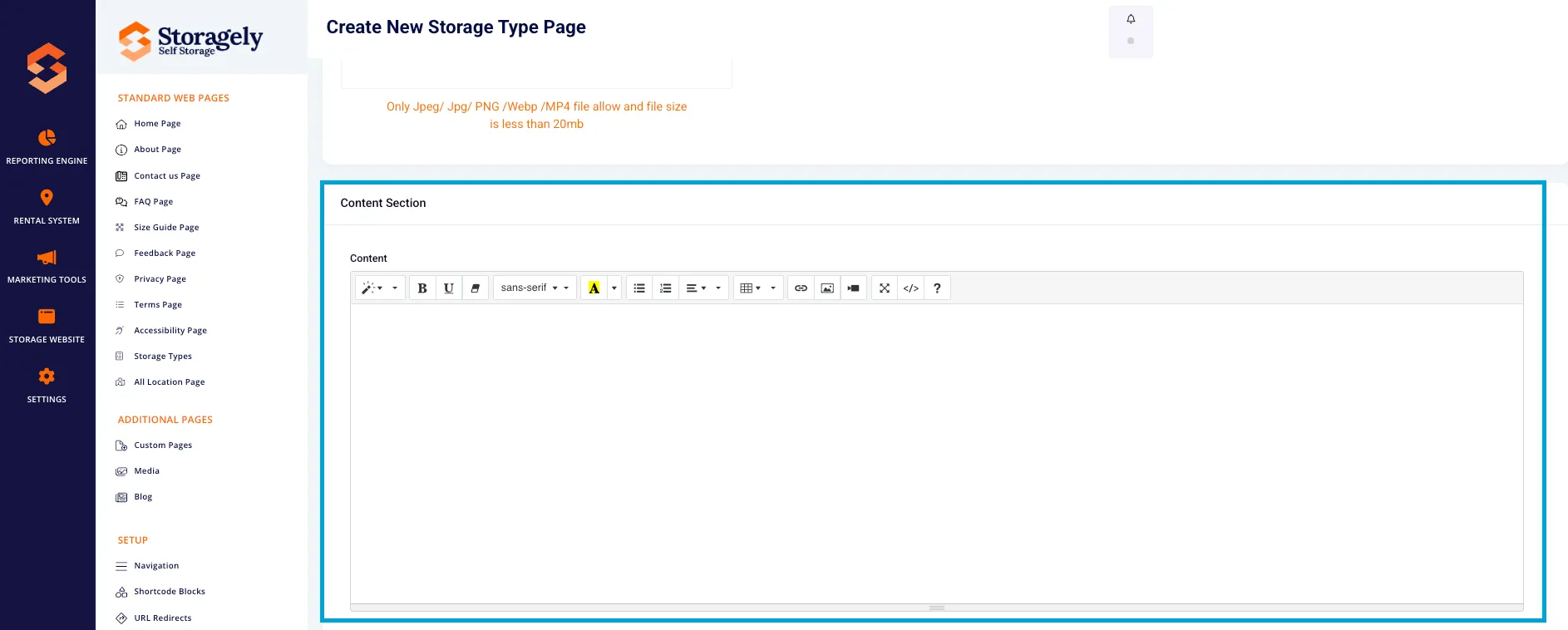Viewport: 1568px width, 630px height.
Task: Open the Storage Website section
Action: click(x=47, y=326)
